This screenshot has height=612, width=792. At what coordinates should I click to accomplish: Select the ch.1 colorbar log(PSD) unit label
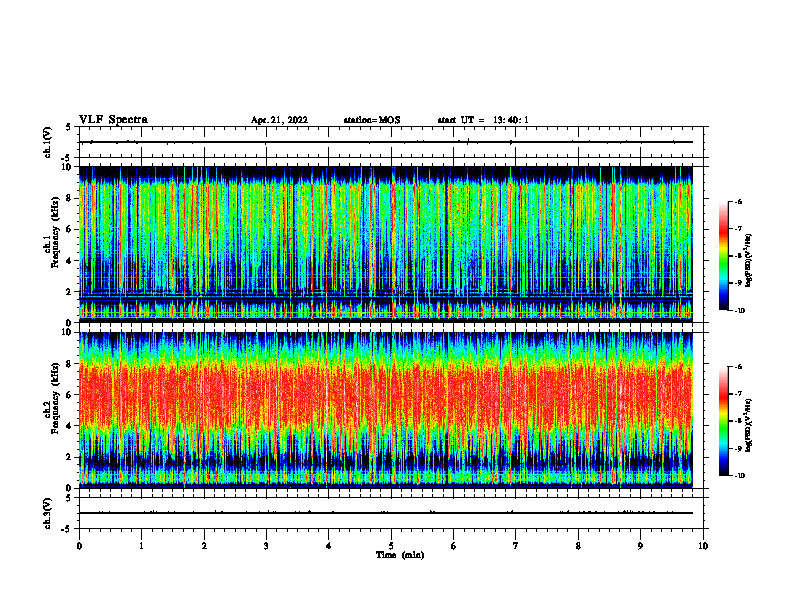click(x=749, y=261)
